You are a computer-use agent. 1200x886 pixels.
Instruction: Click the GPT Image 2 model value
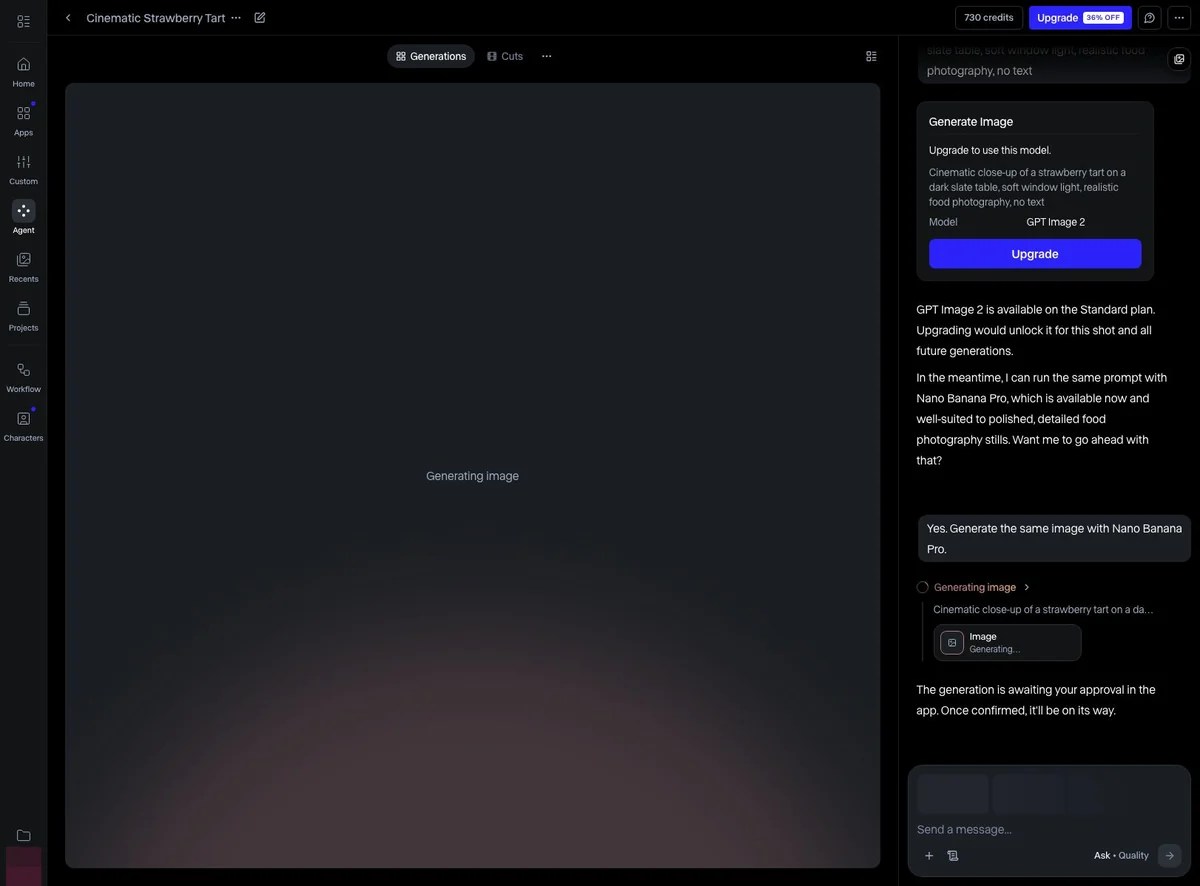coord(1056,222)
